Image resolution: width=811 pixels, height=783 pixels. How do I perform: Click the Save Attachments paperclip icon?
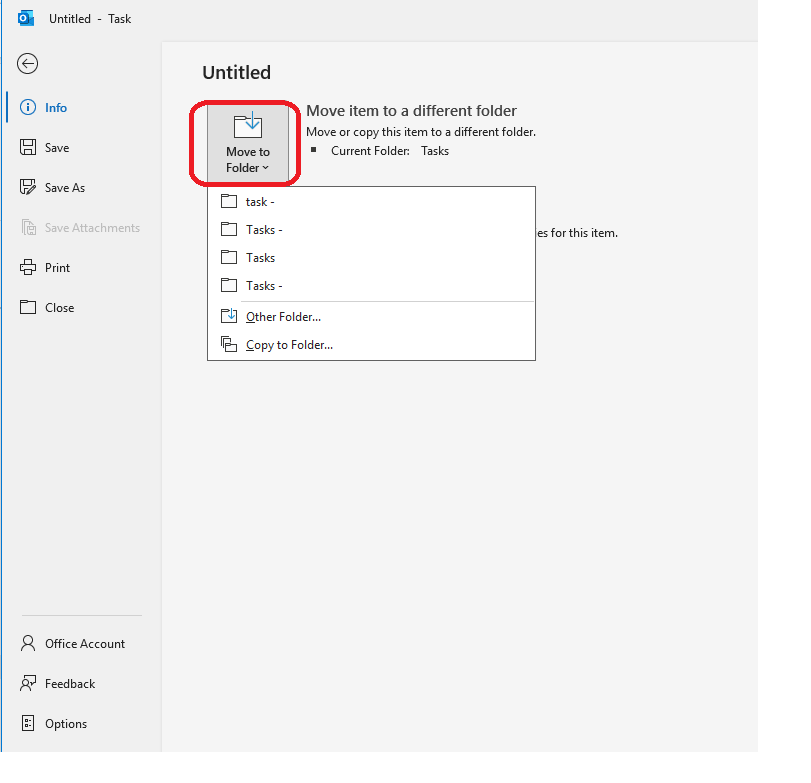(28, 227)
